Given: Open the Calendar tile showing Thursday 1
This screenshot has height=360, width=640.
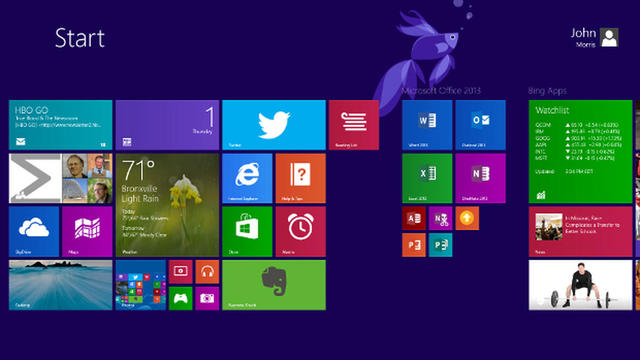Looking at the screenshot, I should coord(167,125).
